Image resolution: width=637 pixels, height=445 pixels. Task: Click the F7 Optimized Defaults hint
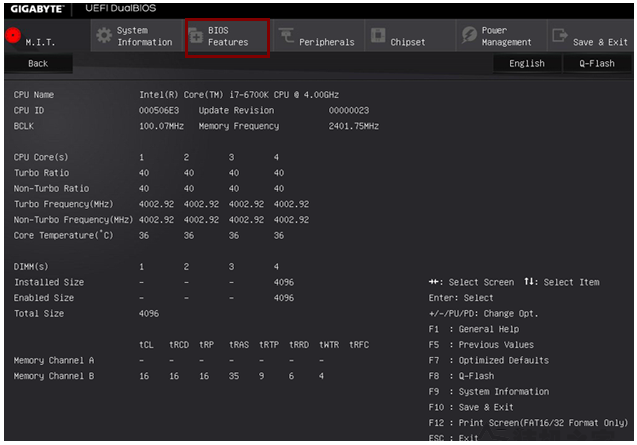tap(489, 360)
